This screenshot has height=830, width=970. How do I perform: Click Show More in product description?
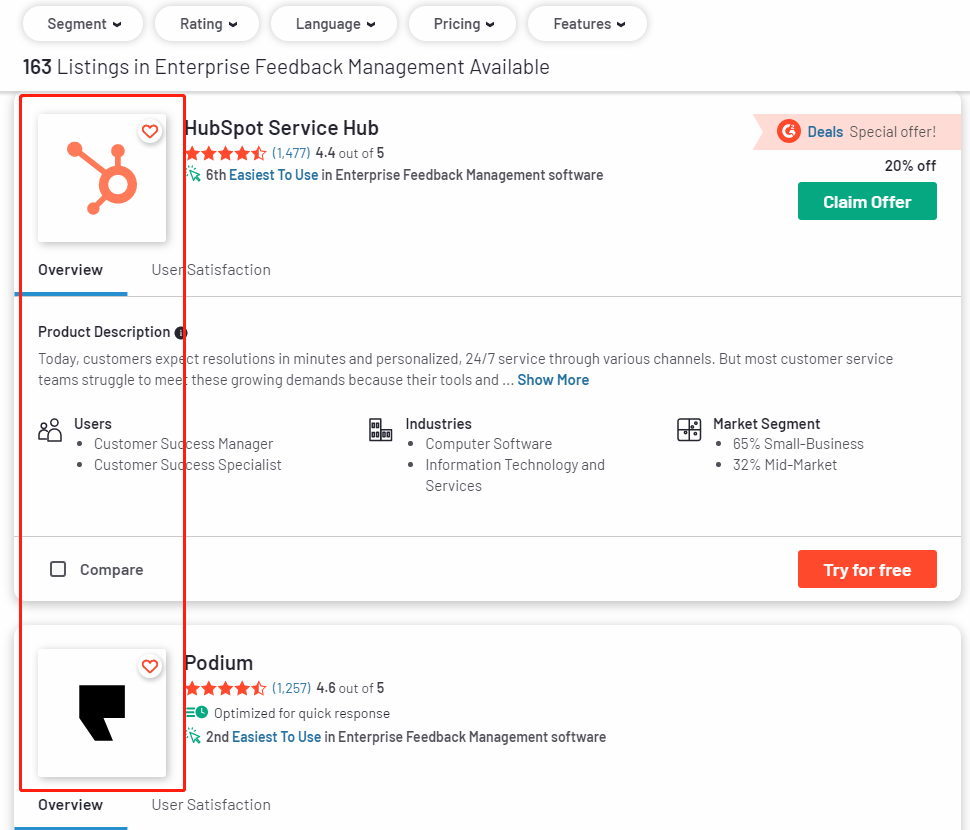pos(553,380)
